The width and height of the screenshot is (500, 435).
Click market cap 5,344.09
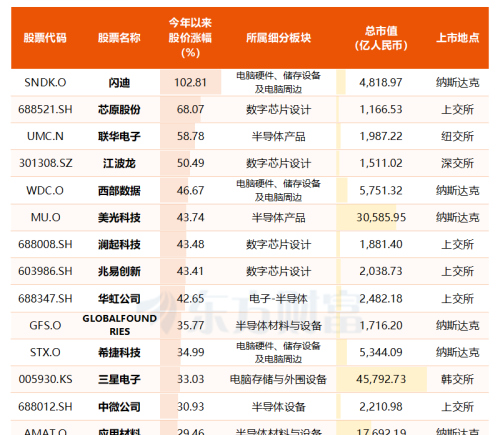(x=381, y=352)
